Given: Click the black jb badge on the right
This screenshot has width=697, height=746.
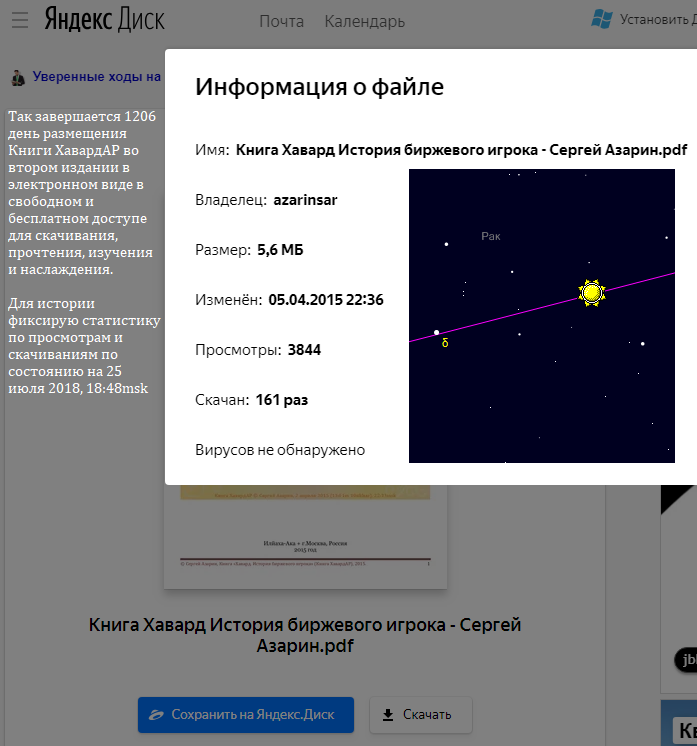Looking at the screenshot, I should tap(688, 659).
